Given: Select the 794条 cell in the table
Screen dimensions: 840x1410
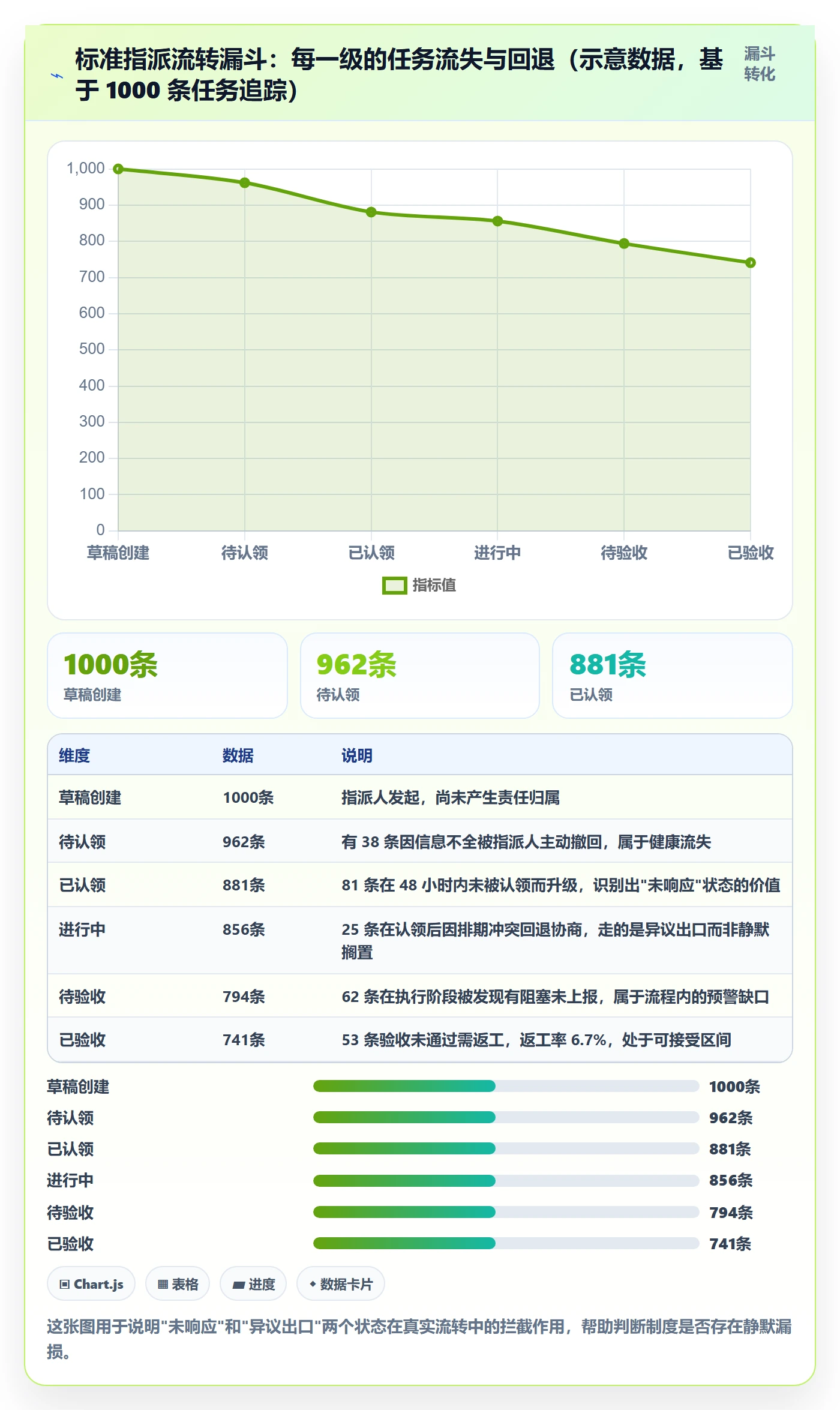Looking at the screenshot, I should point(244,997).
